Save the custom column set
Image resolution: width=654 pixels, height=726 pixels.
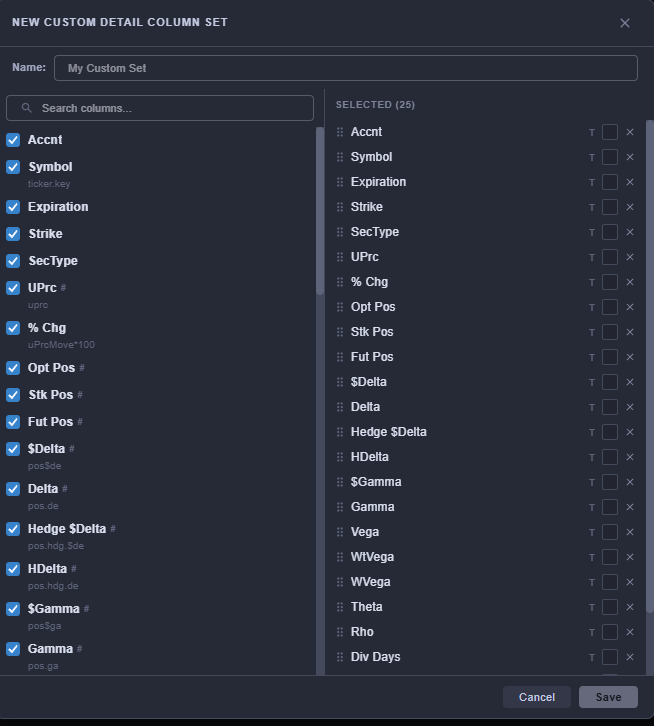608,697
